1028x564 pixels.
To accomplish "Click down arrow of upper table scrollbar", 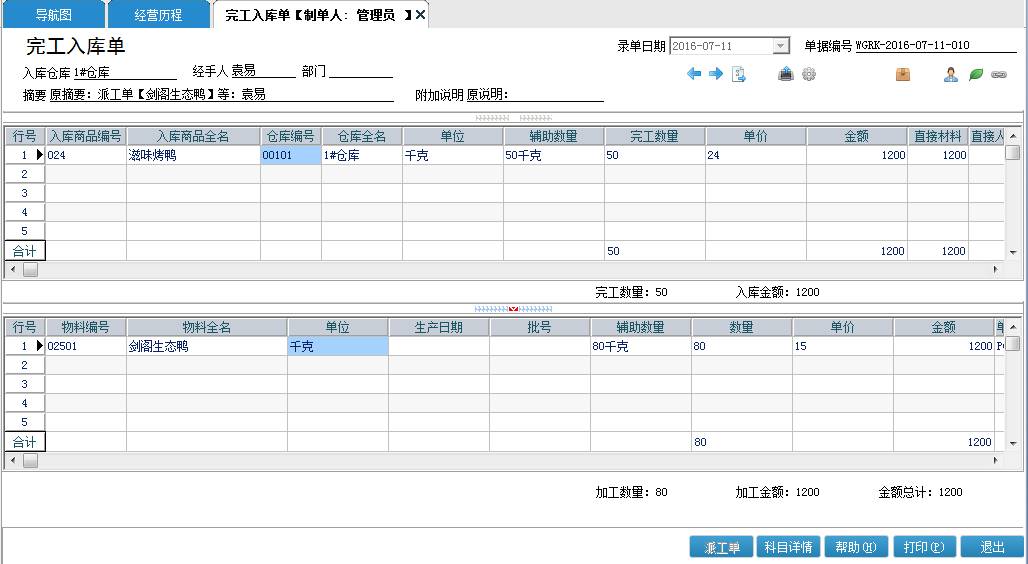I will point(1013,252).
